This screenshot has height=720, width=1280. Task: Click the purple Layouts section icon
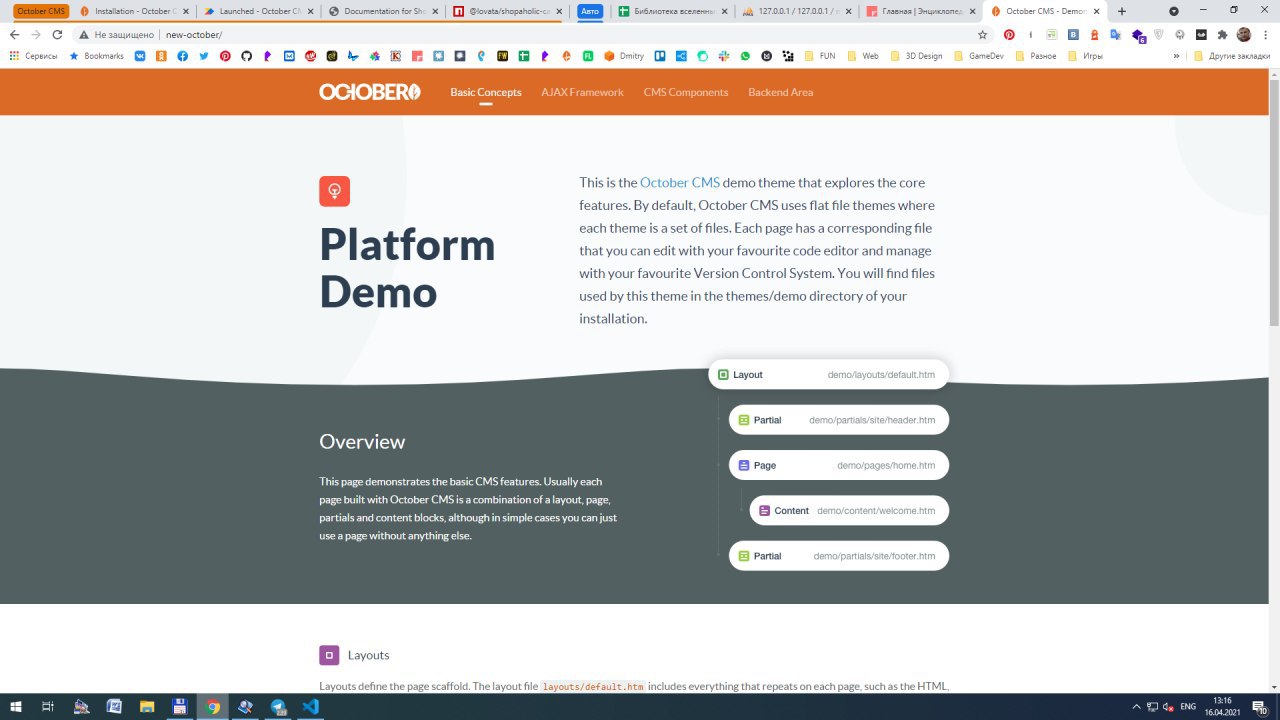(x=329, y=655)
